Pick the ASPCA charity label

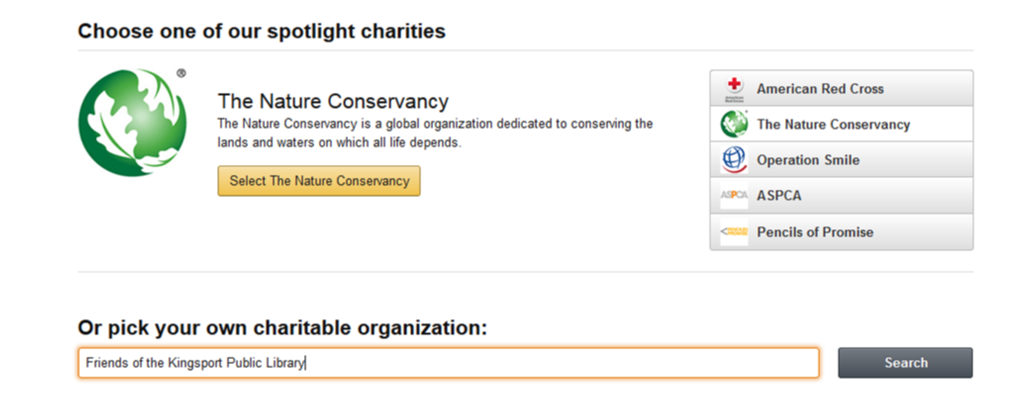[779, 196]
